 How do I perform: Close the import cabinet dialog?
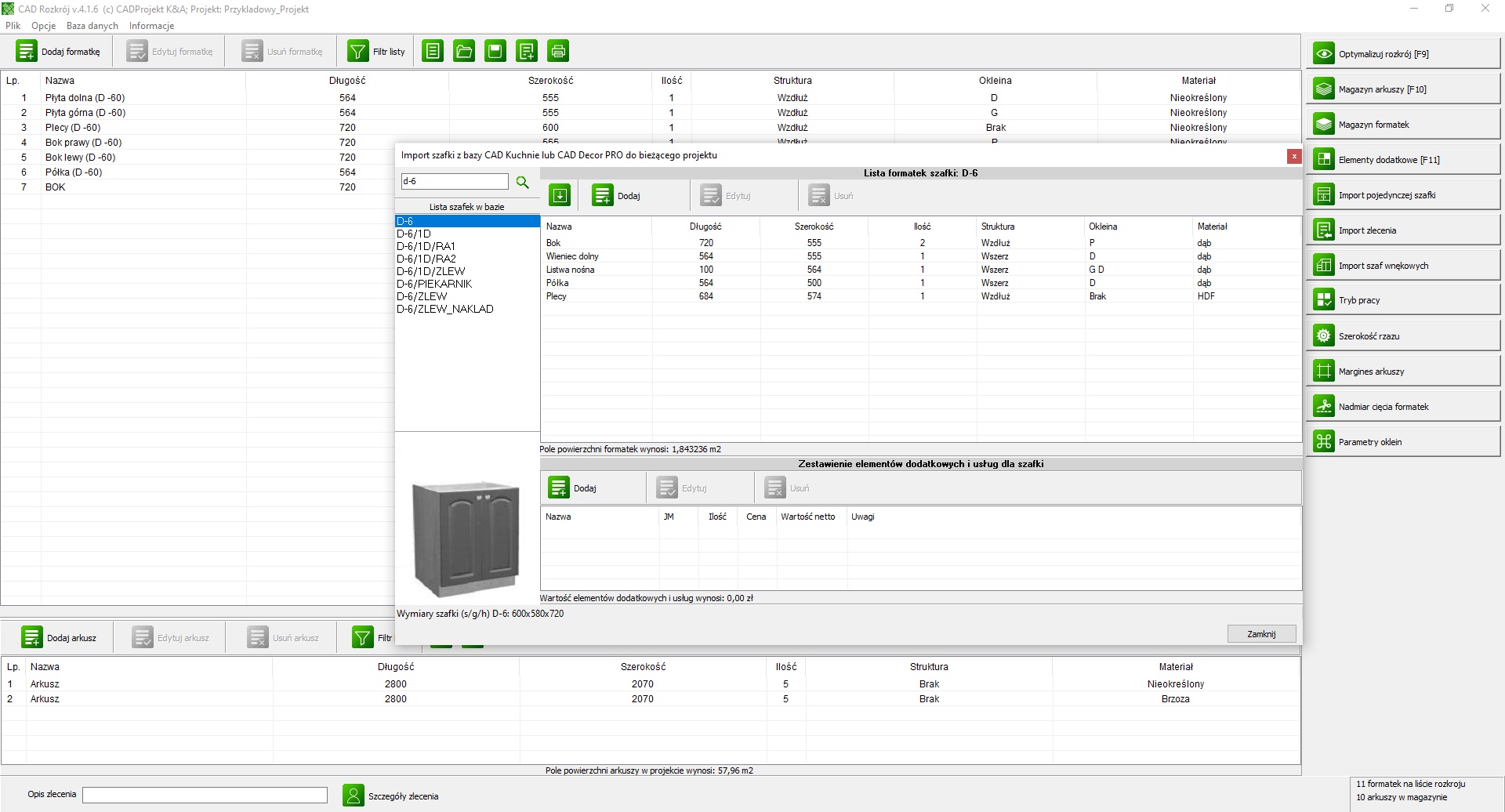click(x=1294, y=157)
